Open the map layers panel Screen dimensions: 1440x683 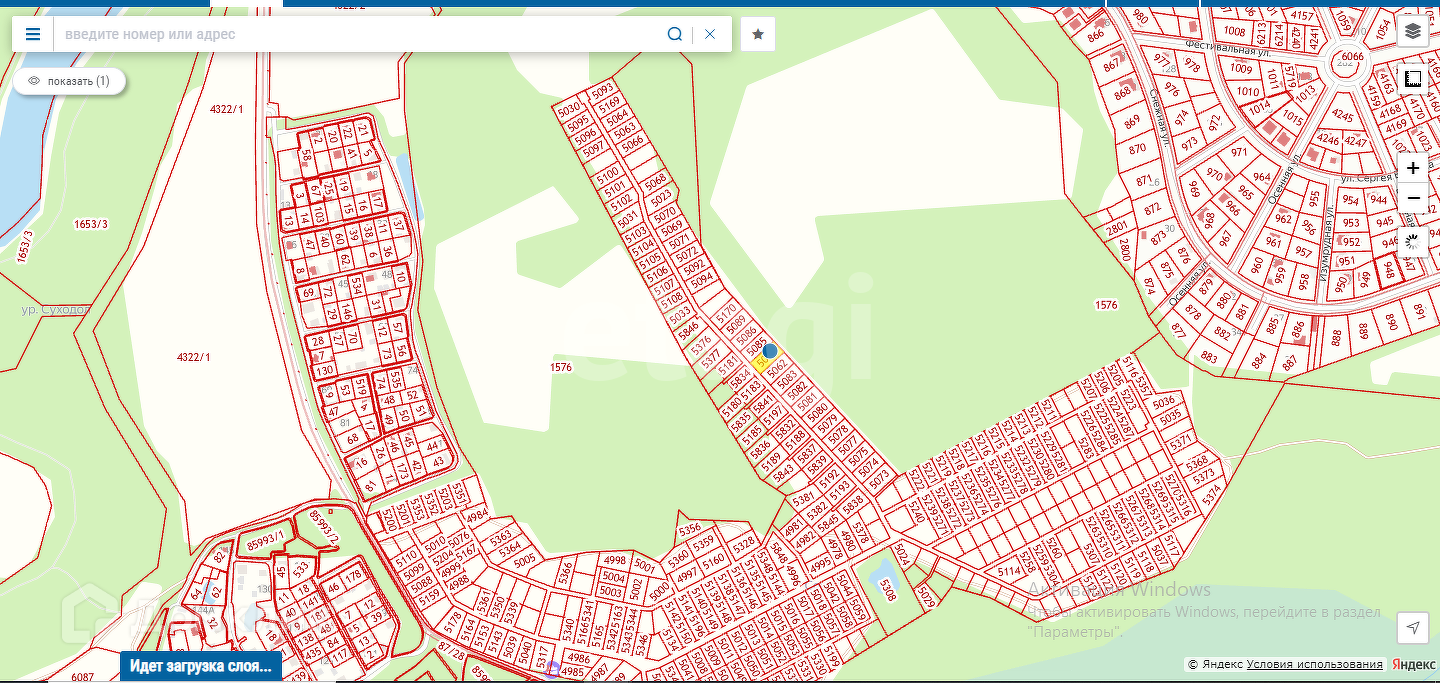1412,31
